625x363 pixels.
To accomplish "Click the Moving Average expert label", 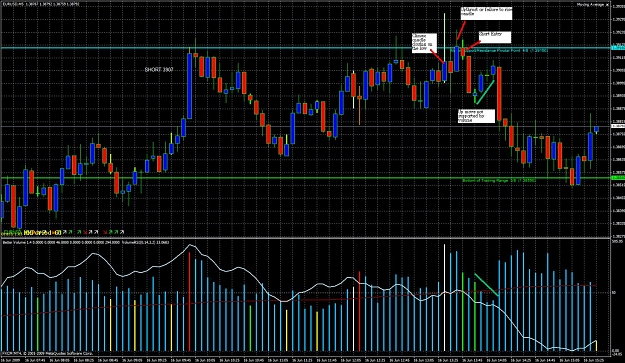I will pos(592,4).
